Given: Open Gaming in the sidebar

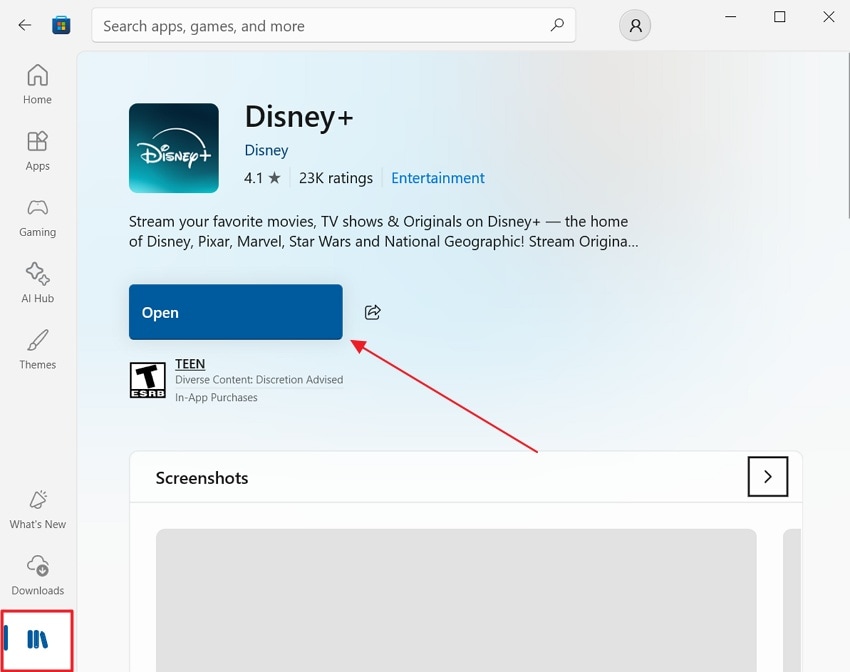Looking at the screenshot, I should click(x=37, y=218).
